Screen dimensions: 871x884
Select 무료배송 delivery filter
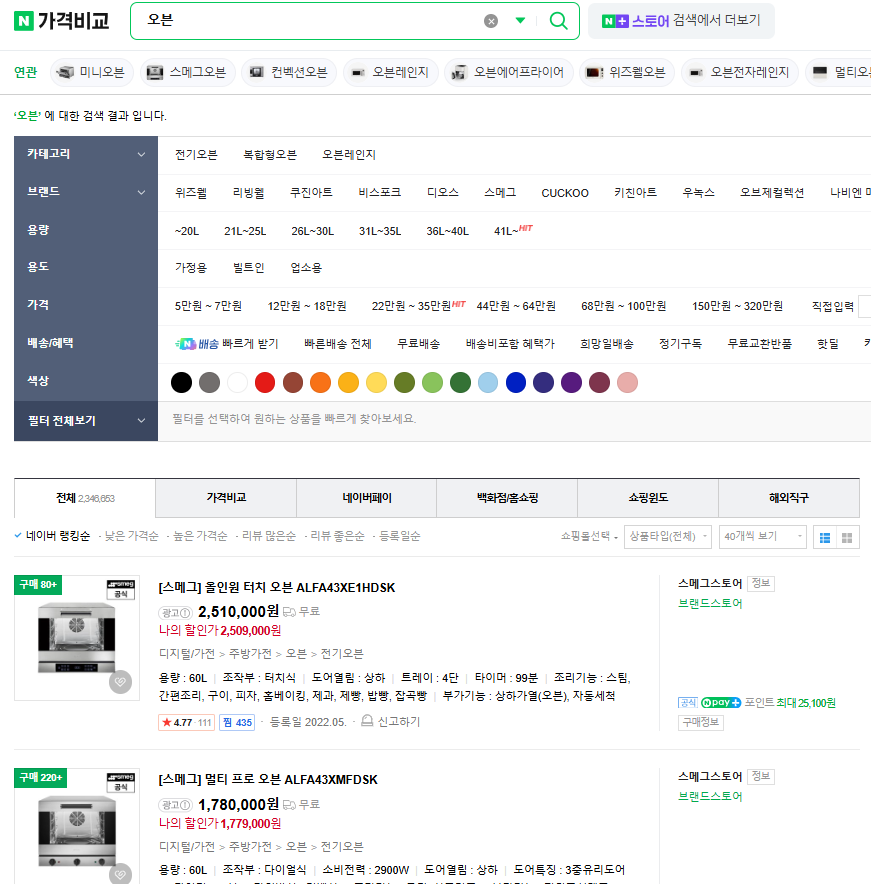418,344
